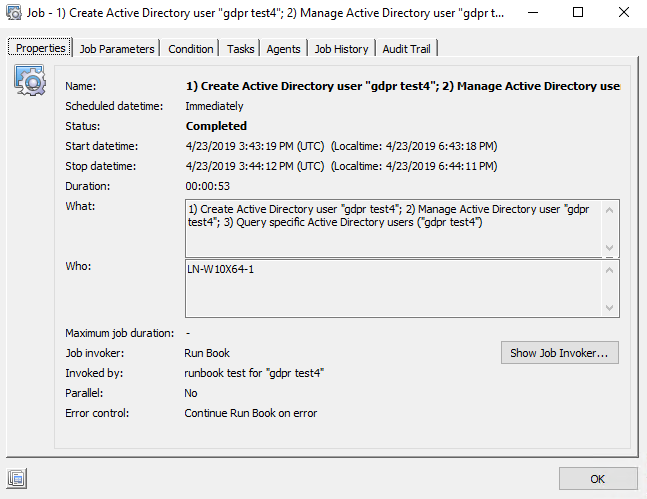Maximize the Job window

pyautogui.click(x=579, y=14)
